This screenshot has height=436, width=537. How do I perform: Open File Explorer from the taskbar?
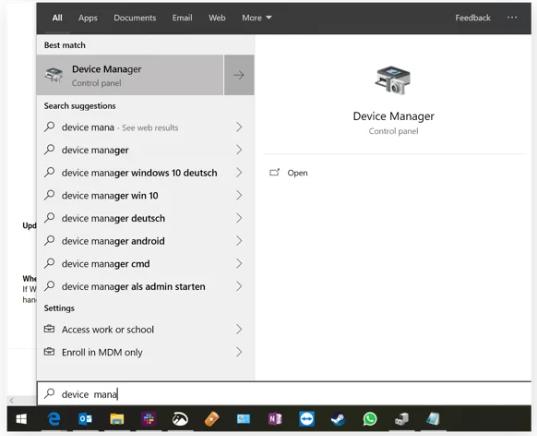pos(117,419)
